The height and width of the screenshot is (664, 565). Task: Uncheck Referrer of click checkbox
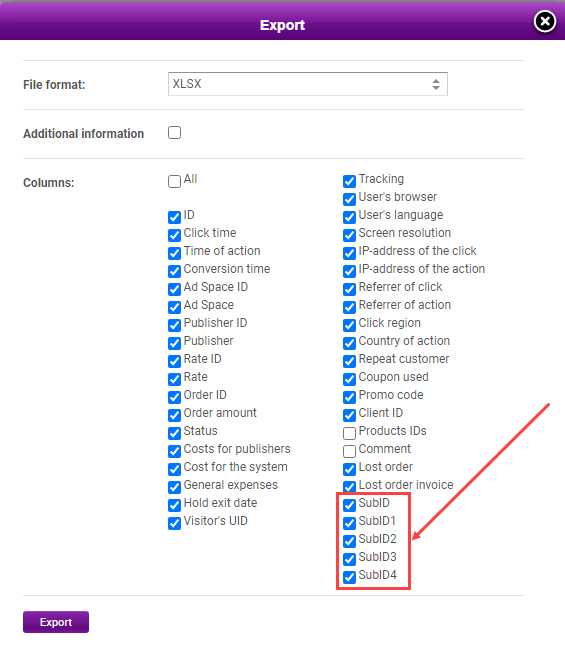click(x=349, y=289)
